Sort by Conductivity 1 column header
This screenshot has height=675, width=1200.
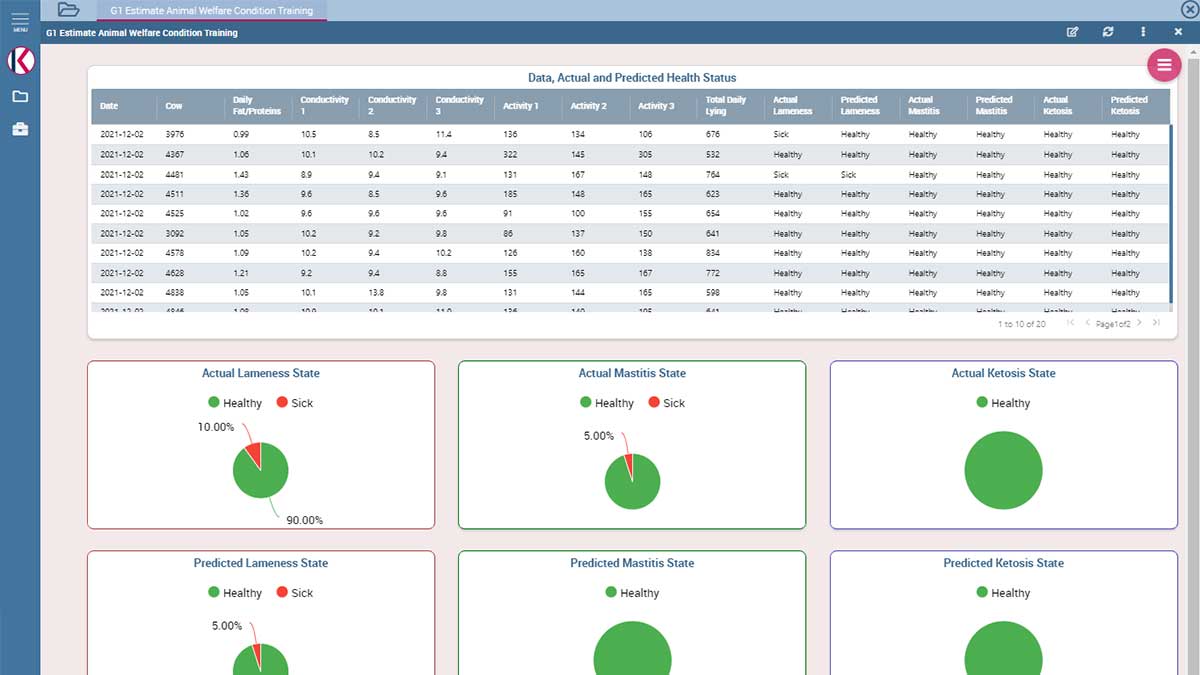(325, 106)
